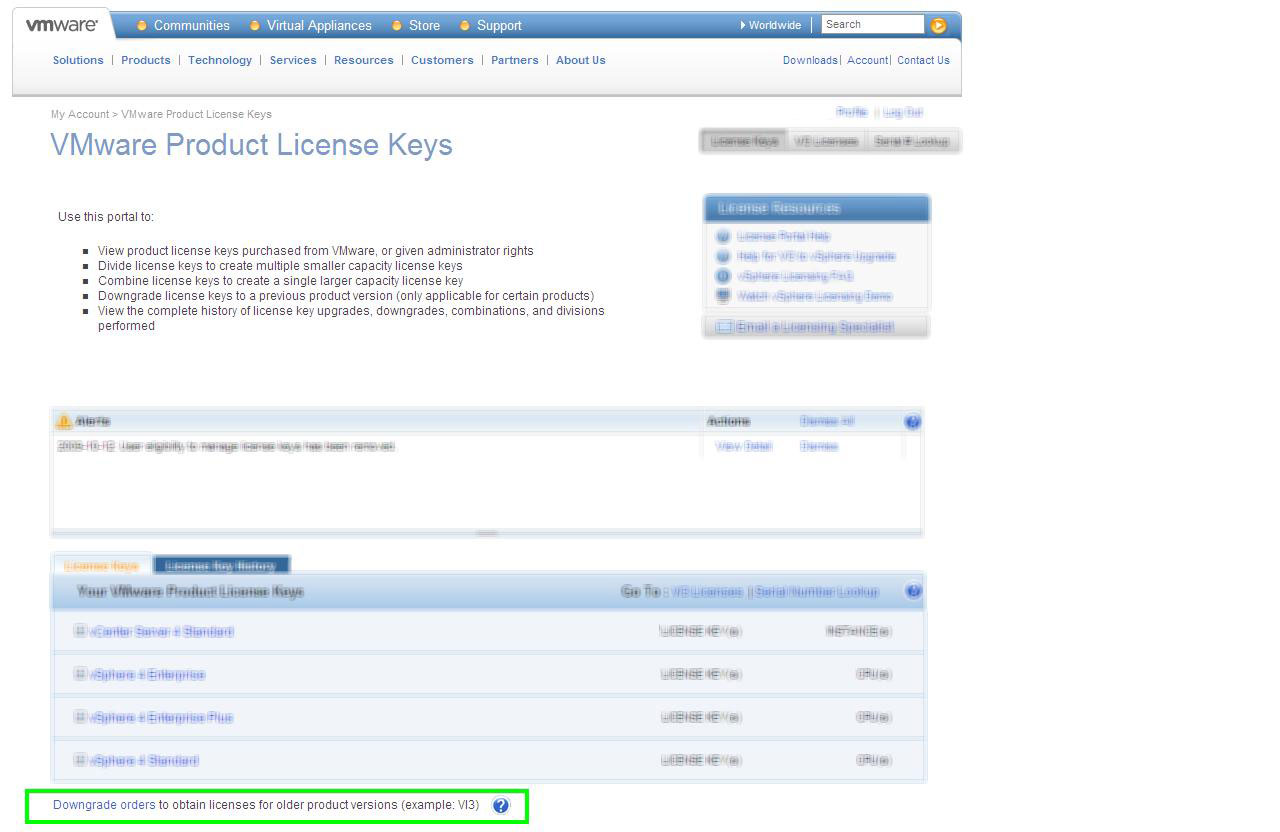Click the Profile link
This screenshot has width=1280, height=832.
point(852,112)
